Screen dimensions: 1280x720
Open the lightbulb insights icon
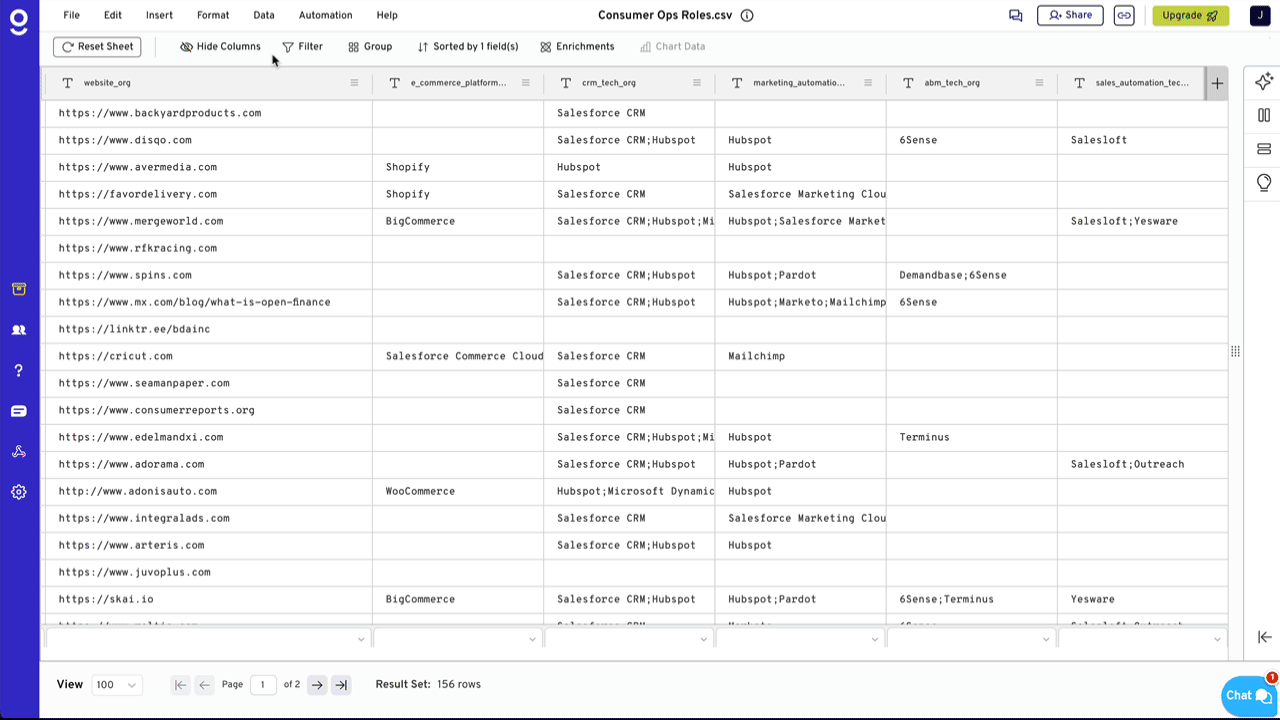click(x=1264, y=183)
